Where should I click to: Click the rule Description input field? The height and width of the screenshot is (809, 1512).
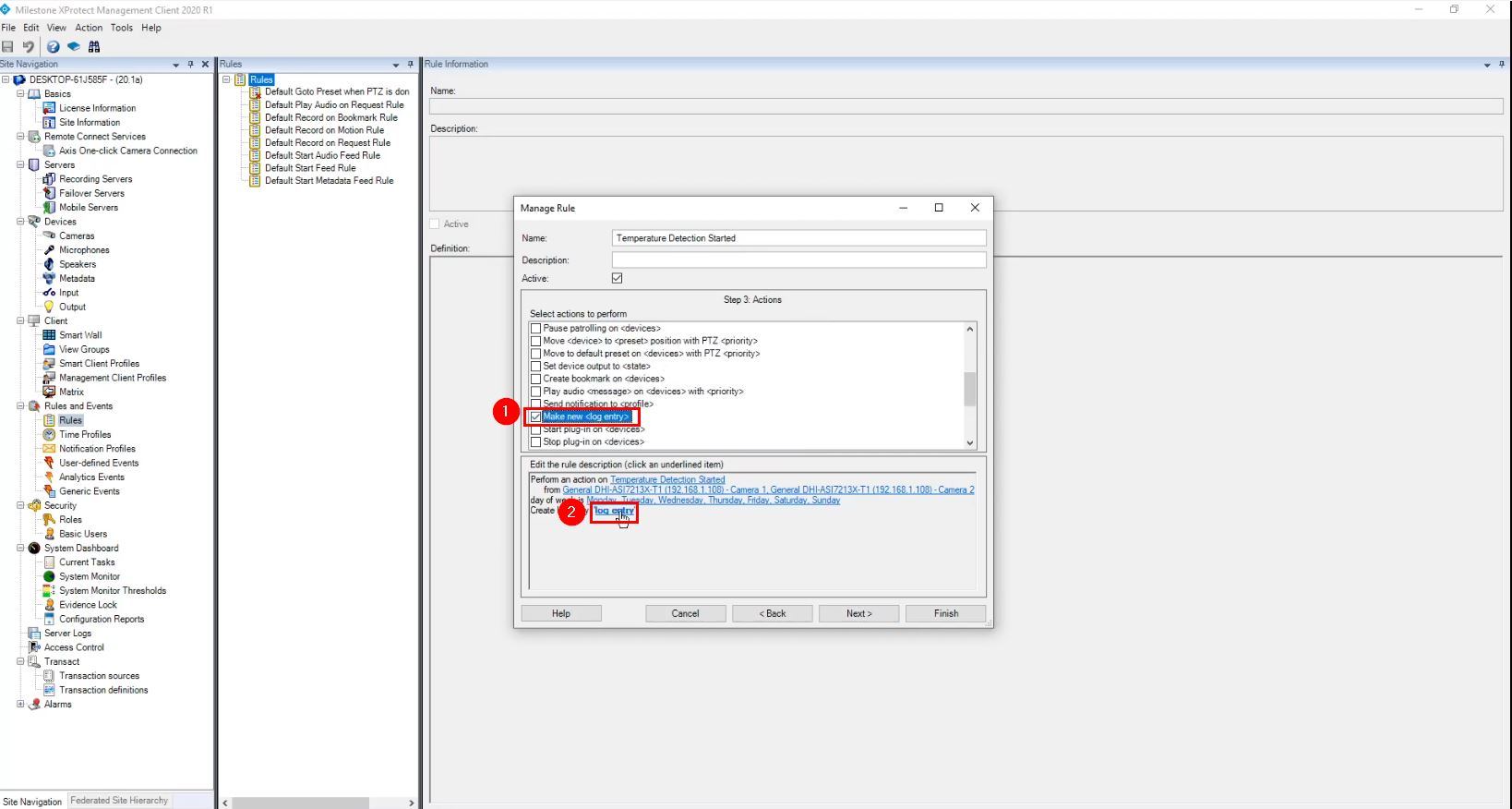coord(799,260)
